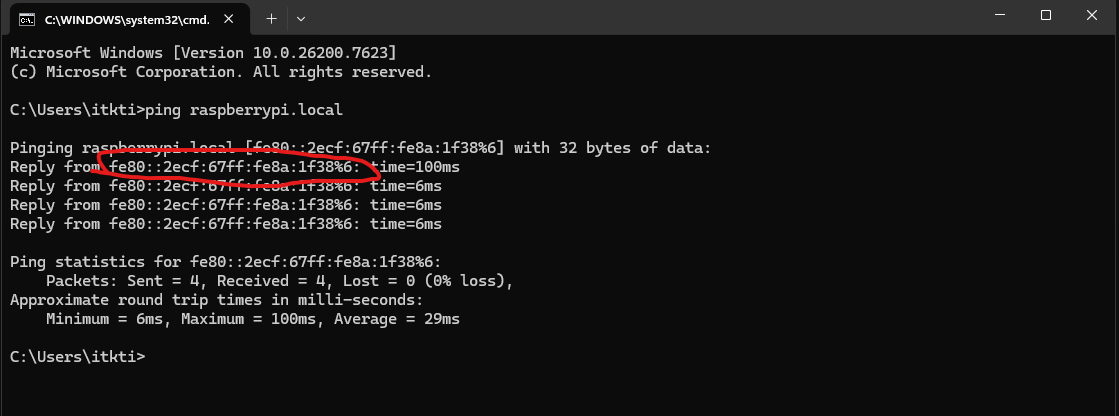Image resolution: width=1119 pixels, height=416 pixels.
Task: Click the bottom C:\Users\itkti> prompt
Action: point(77,357)
